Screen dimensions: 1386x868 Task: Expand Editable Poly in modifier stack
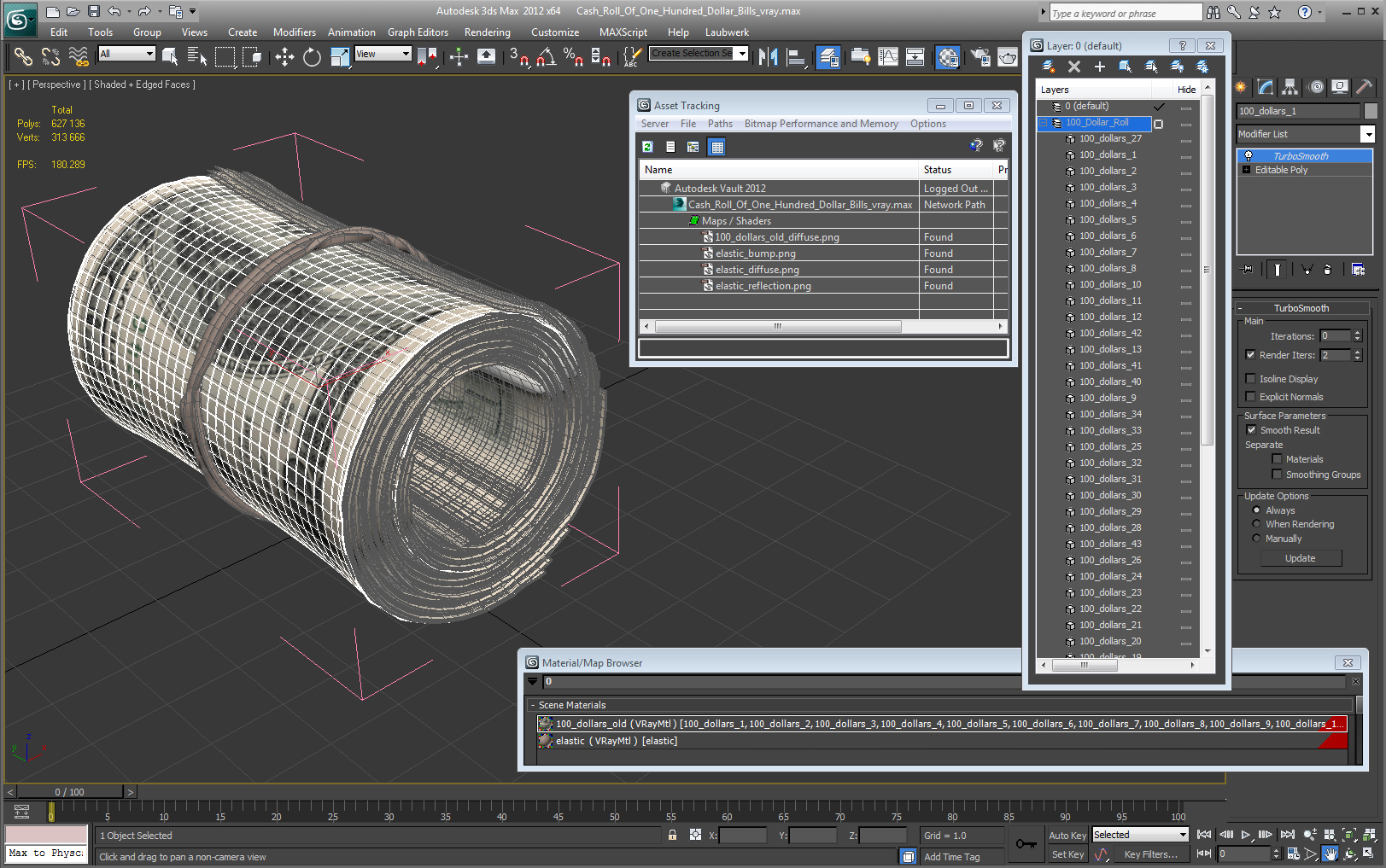coord(1246,170)
